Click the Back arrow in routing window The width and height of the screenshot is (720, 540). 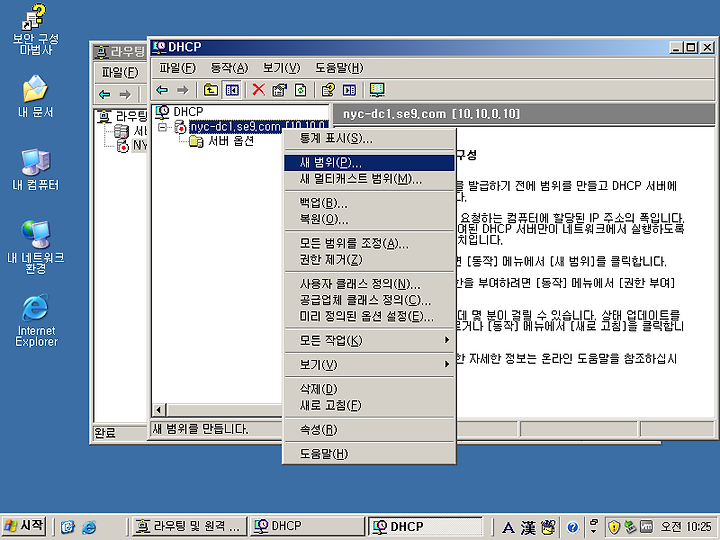click(x=105, y=95)
